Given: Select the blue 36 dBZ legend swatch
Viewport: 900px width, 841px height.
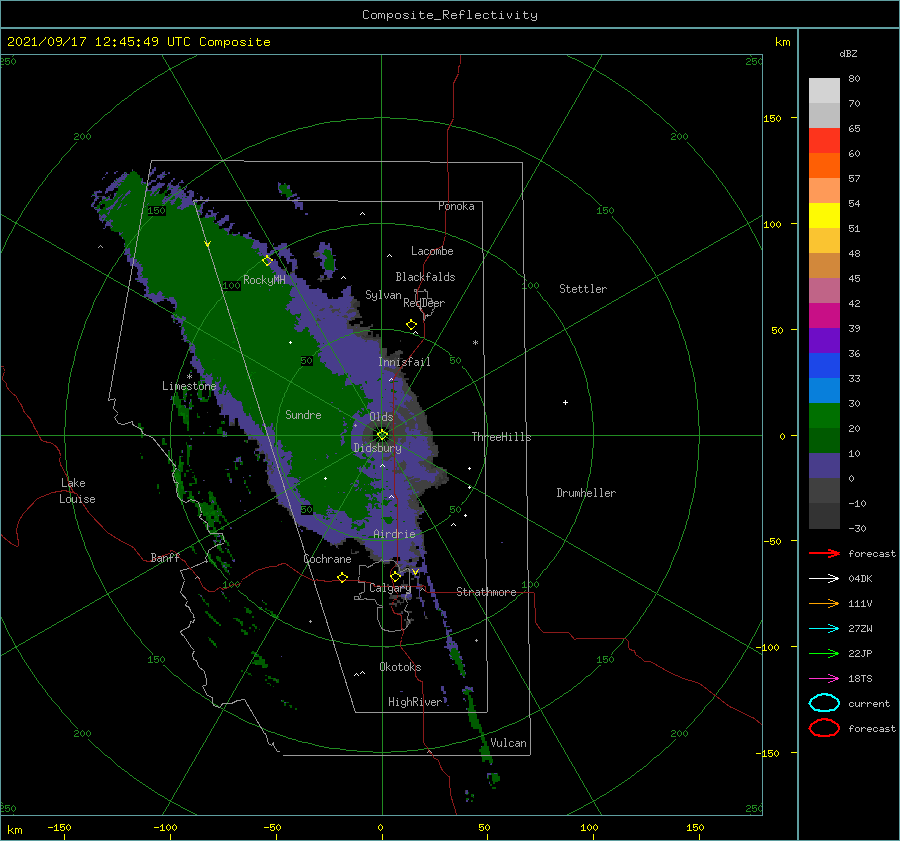Looking at the screenshot, I should click(824, 365).
